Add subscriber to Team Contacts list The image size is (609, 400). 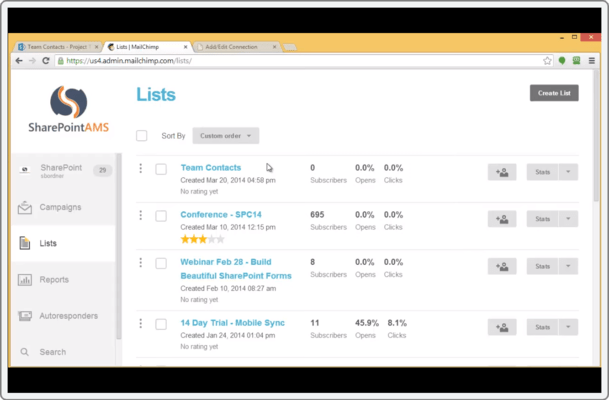tap(502, 172)
